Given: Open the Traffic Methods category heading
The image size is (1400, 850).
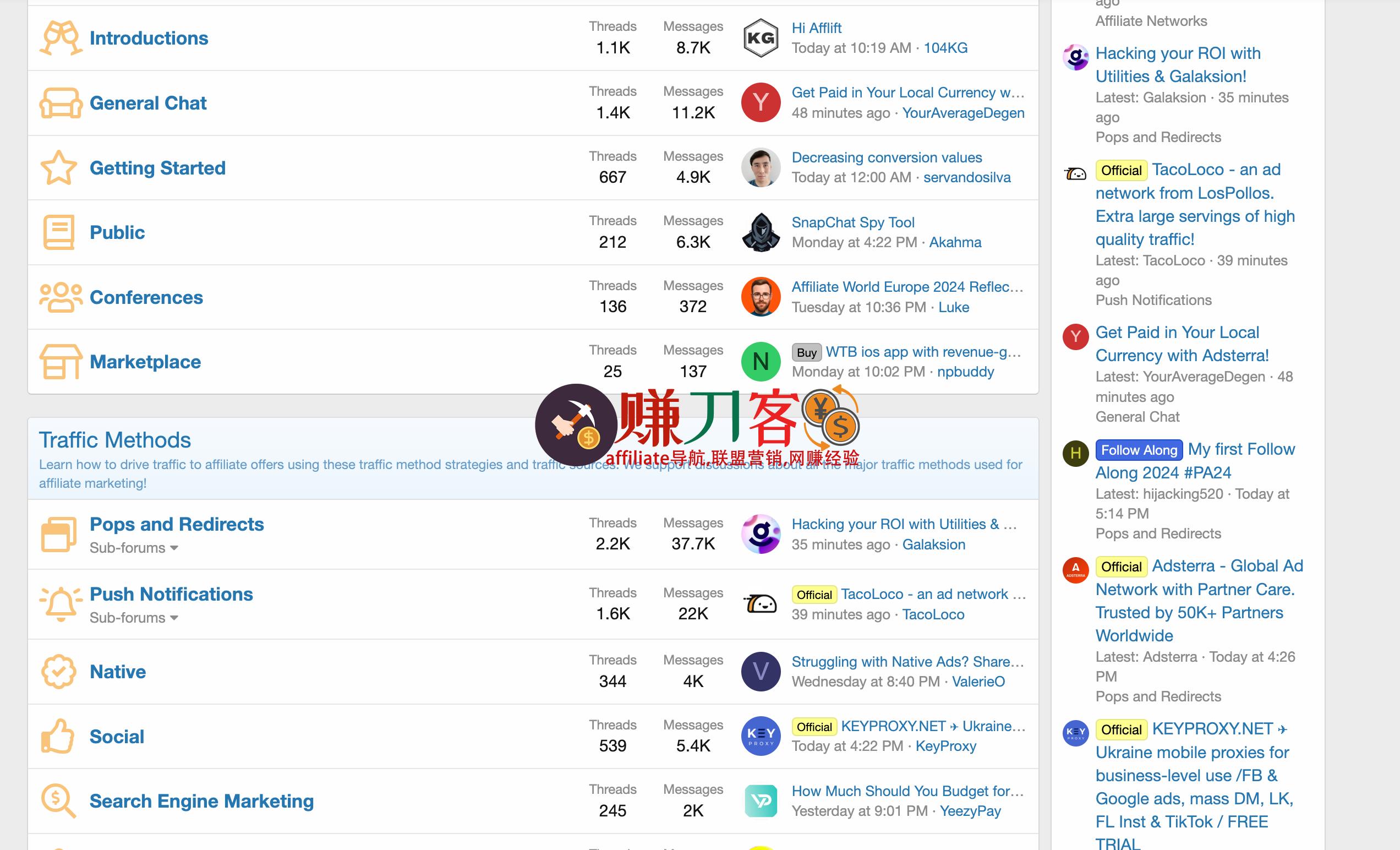Looking at the screenshot, I should point(115,440).
